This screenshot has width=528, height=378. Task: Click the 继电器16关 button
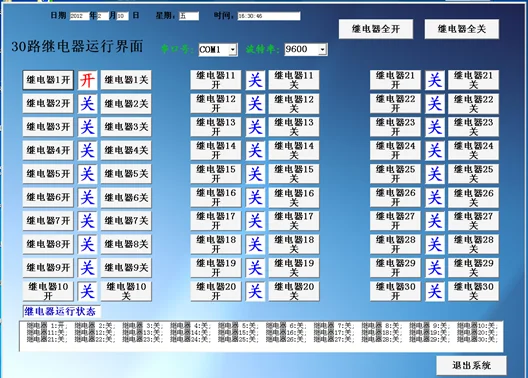point(294,197)
